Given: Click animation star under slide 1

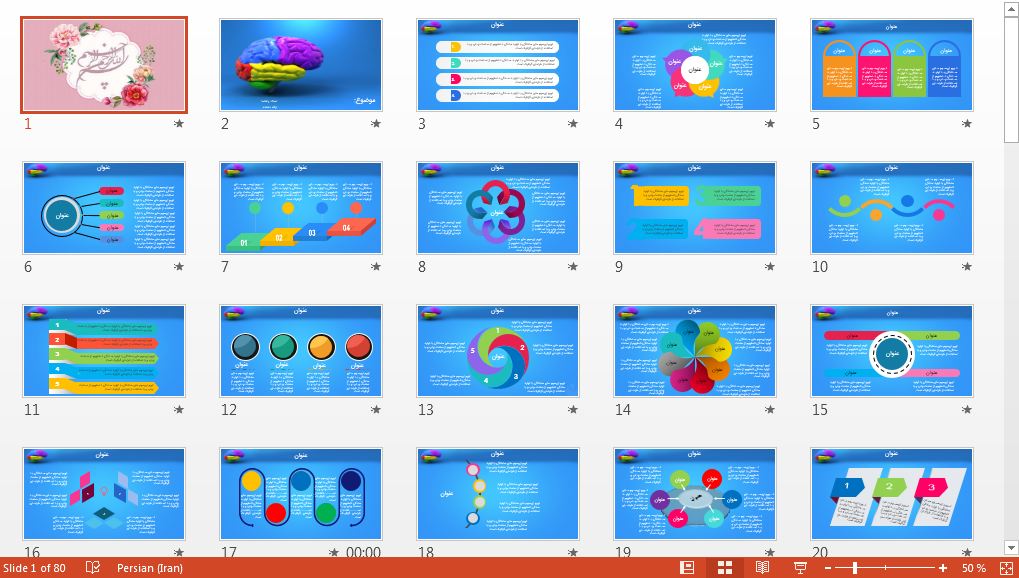Looking at the screenshot, I should (179, 124).
